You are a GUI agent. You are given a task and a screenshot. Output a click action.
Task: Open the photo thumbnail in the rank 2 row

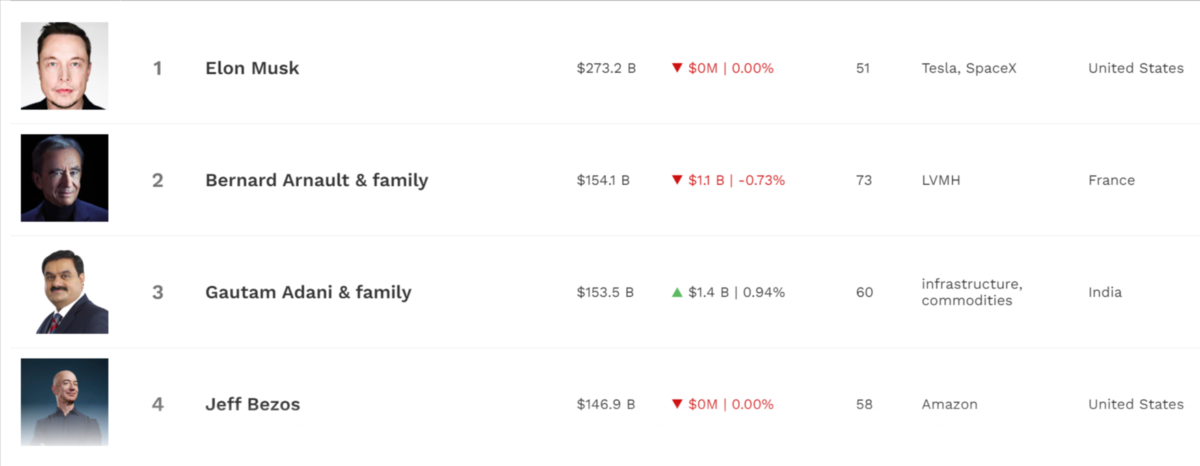tap(64, 178)
